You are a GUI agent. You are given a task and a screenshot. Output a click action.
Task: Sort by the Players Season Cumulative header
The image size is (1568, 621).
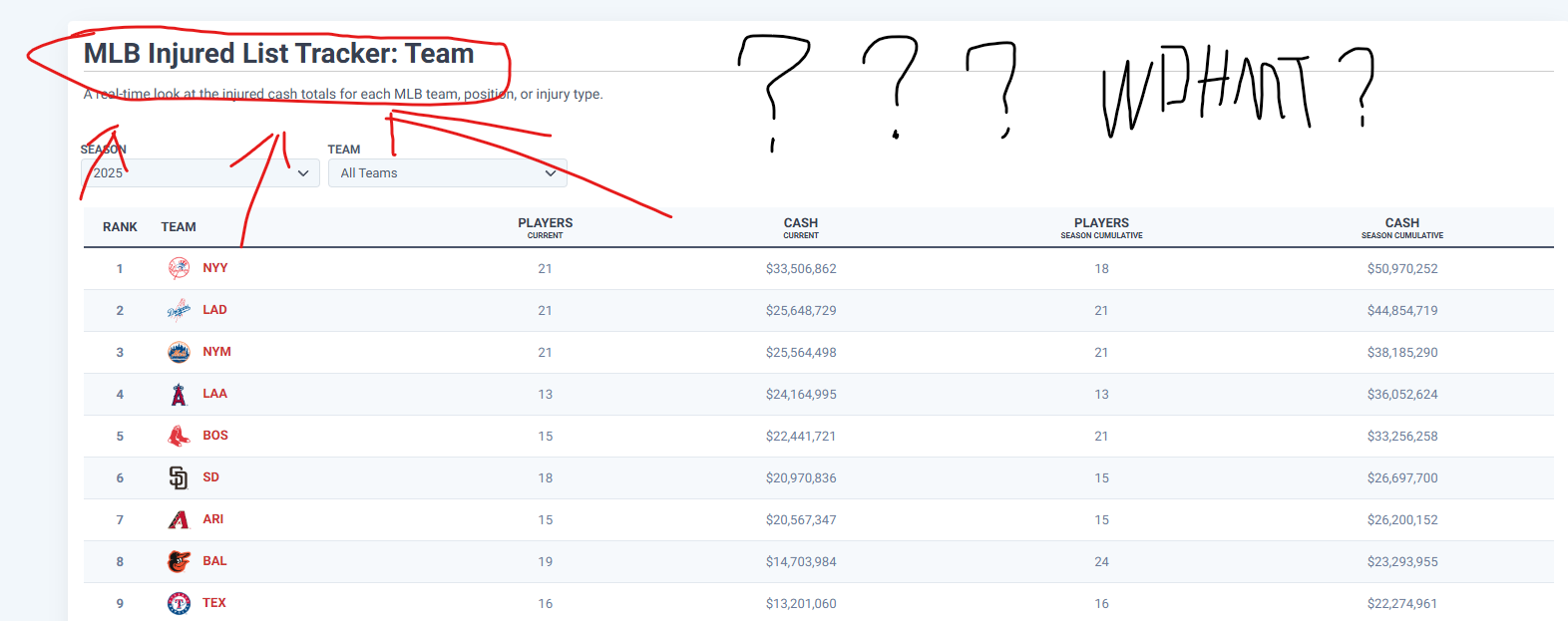tap(1101, 228)
